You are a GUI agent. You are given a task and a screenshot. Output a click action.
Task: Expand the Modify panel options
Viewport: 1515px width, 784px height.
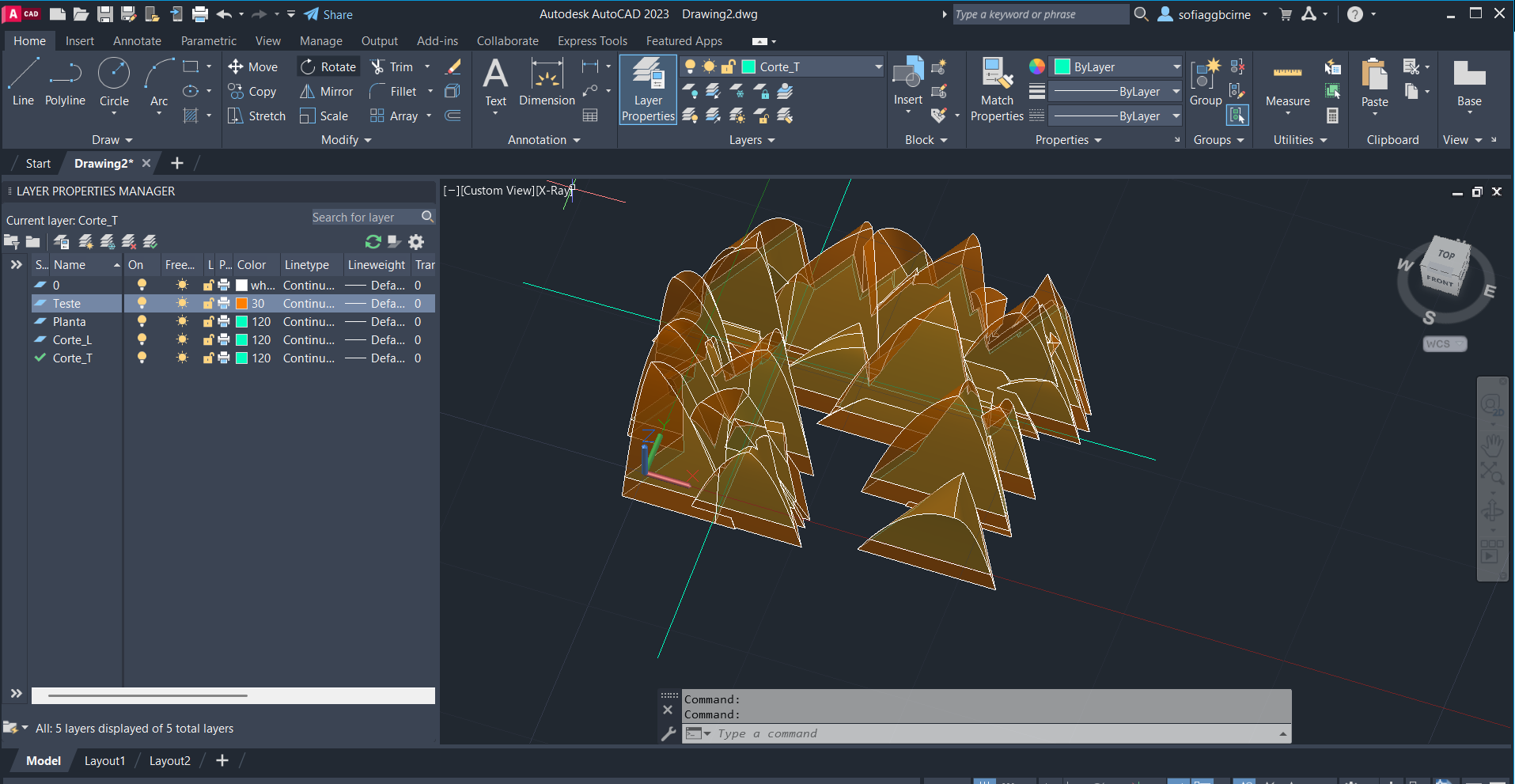pyautogui.click(x=347, y=140)
